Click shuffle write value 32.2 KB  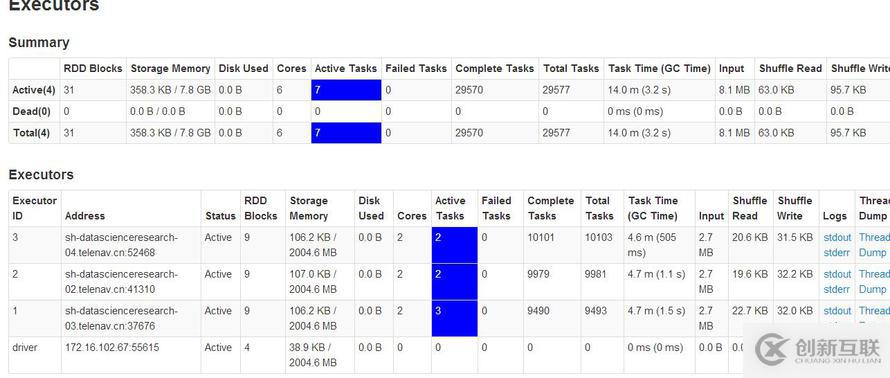(795, 275)
